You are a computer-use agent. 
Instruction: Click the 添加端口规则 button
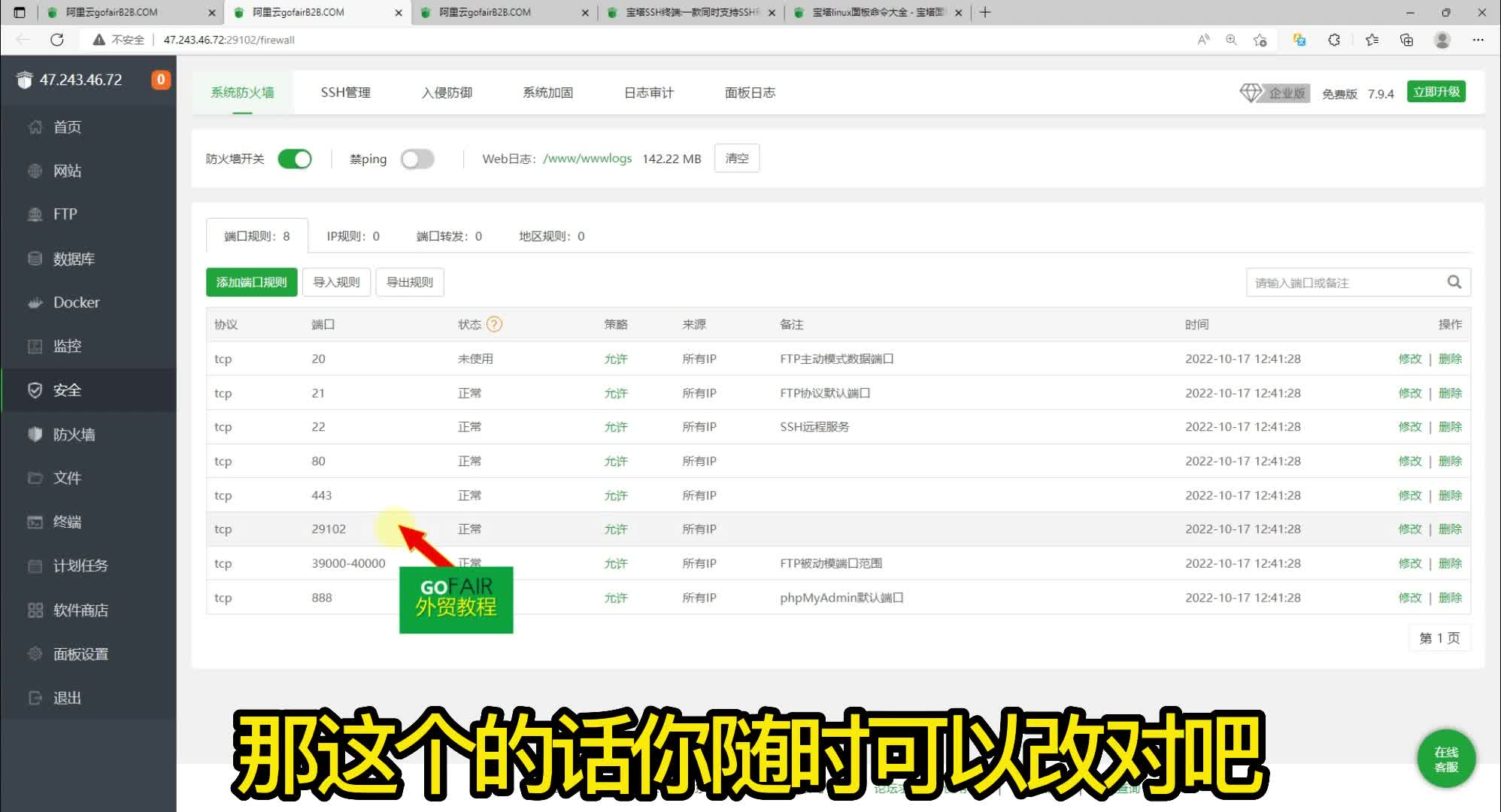pos(252,282)
